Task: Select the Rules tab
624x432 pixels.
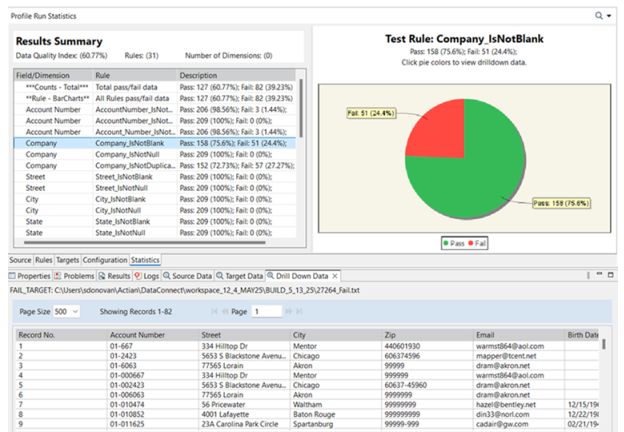Action: (x=43, y=260)
